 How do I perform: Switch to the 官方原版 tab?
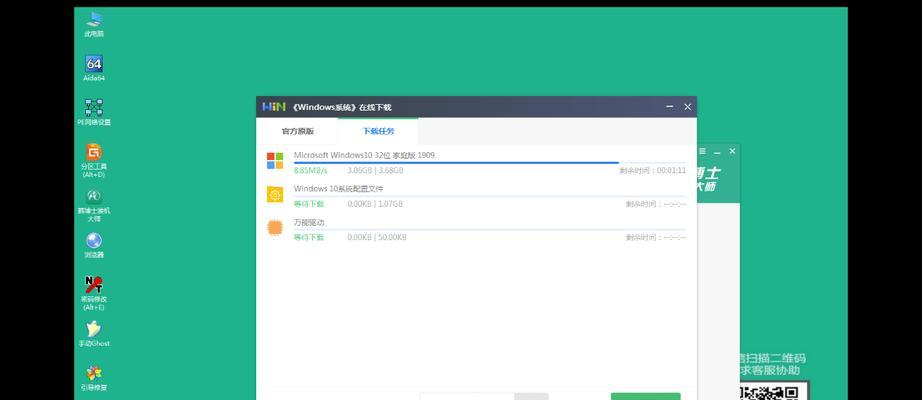(x=298, y=131)
